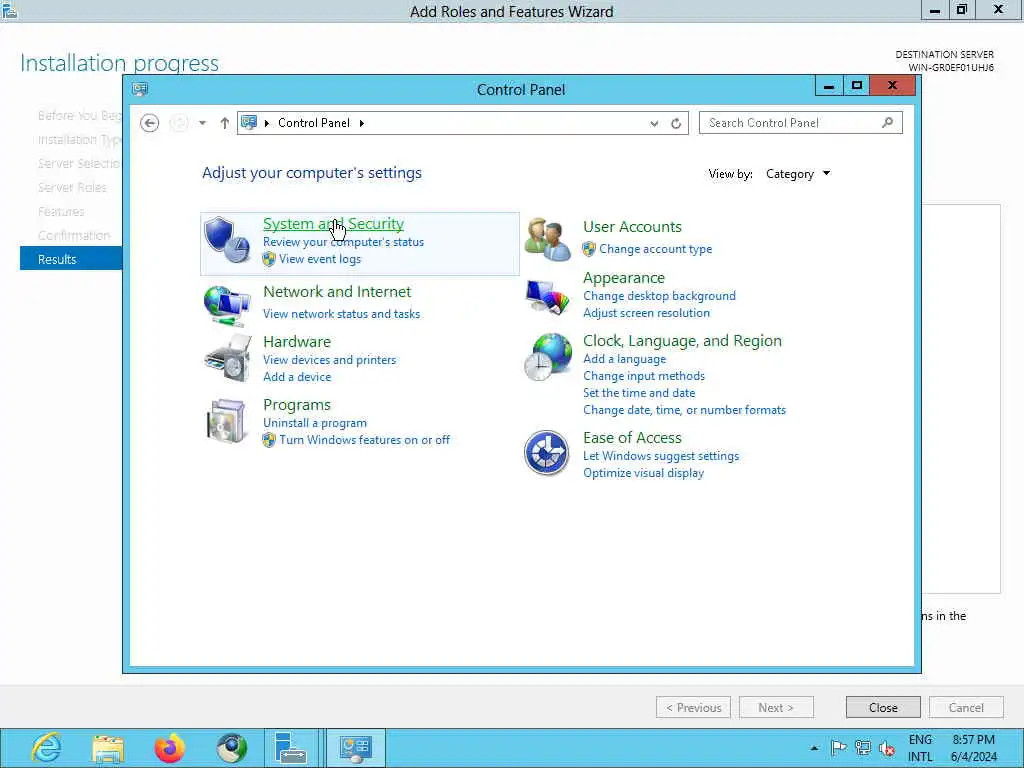Click the Network and Internet globe icon

coord(226,305)
